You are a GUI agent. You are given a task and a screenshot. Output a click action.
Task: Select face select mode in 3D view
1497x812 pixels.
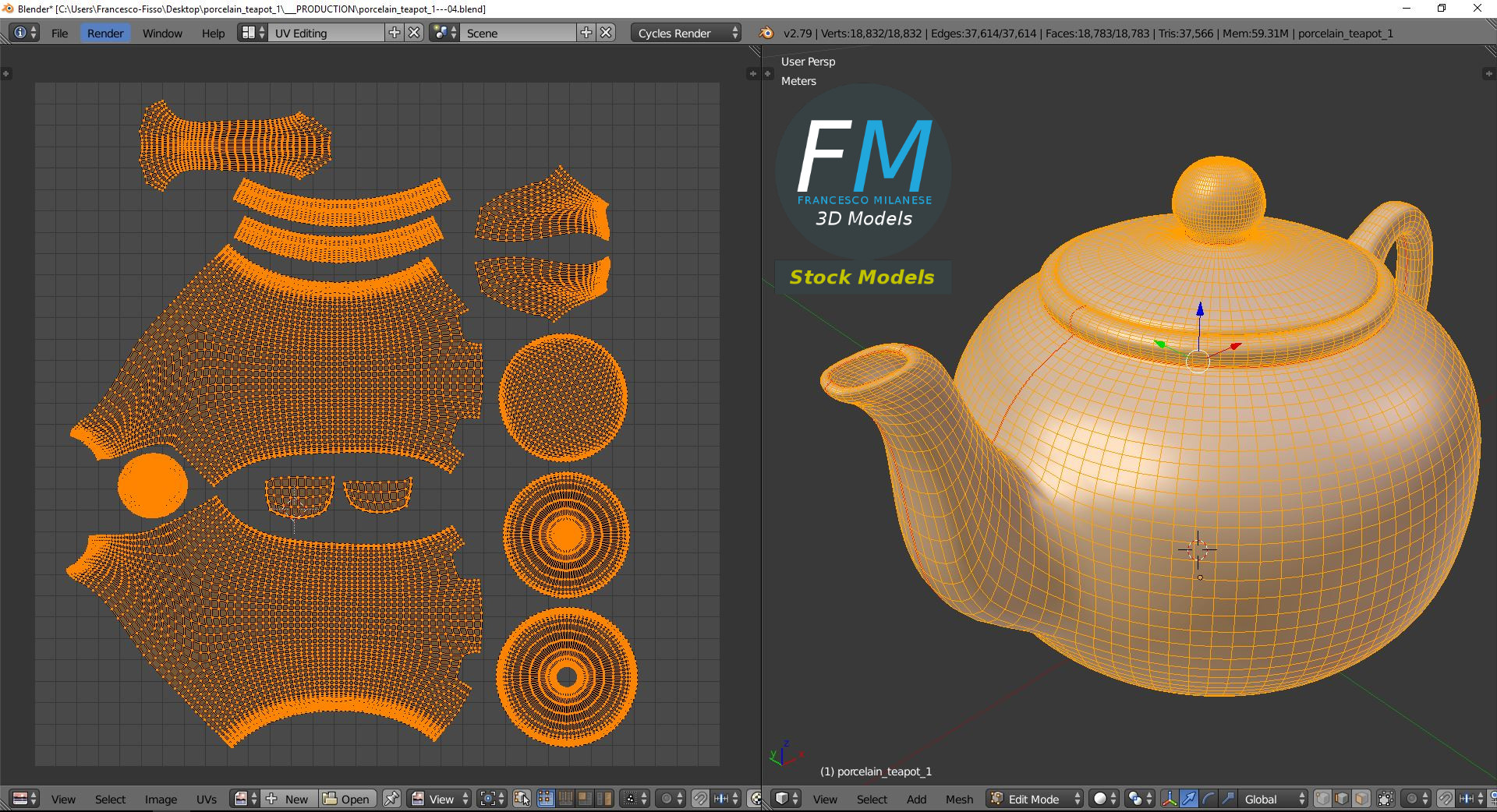pos(1361,799)
